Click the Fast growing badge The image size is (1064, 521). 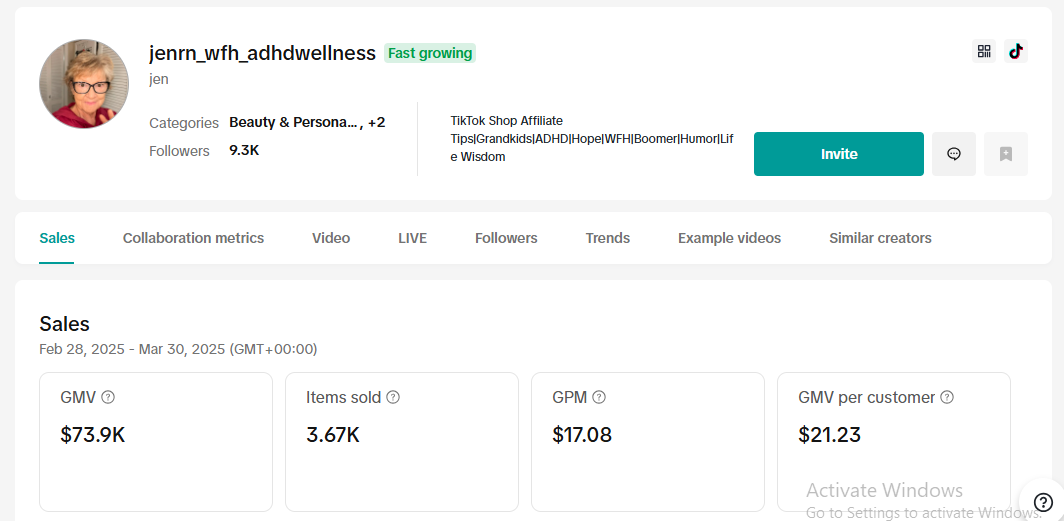tap(430, 53)
